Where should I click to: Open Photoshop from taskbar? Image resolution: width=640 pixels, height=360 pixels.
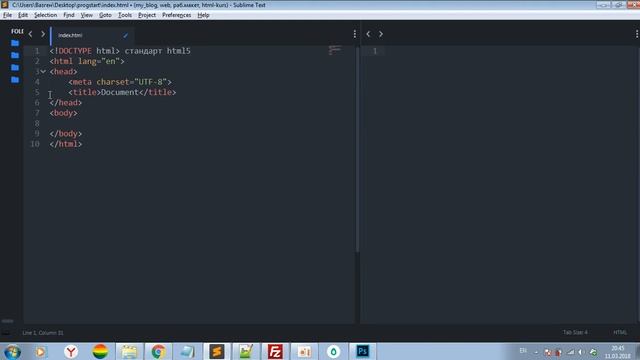click(x=362, y=351)
